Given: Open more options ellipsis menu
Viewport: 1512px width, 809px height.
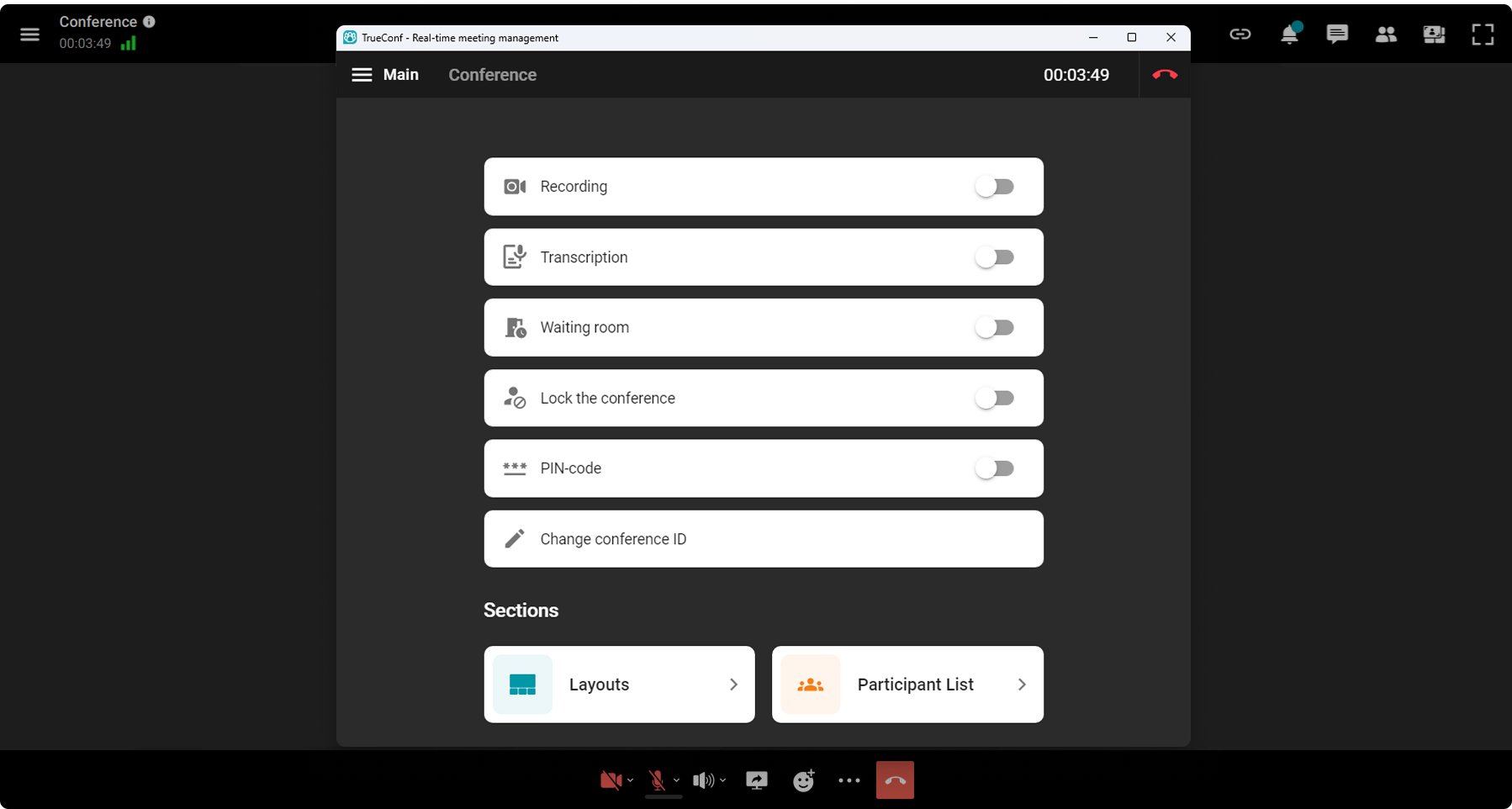Looking at the screenshot, I should point(849,780).
